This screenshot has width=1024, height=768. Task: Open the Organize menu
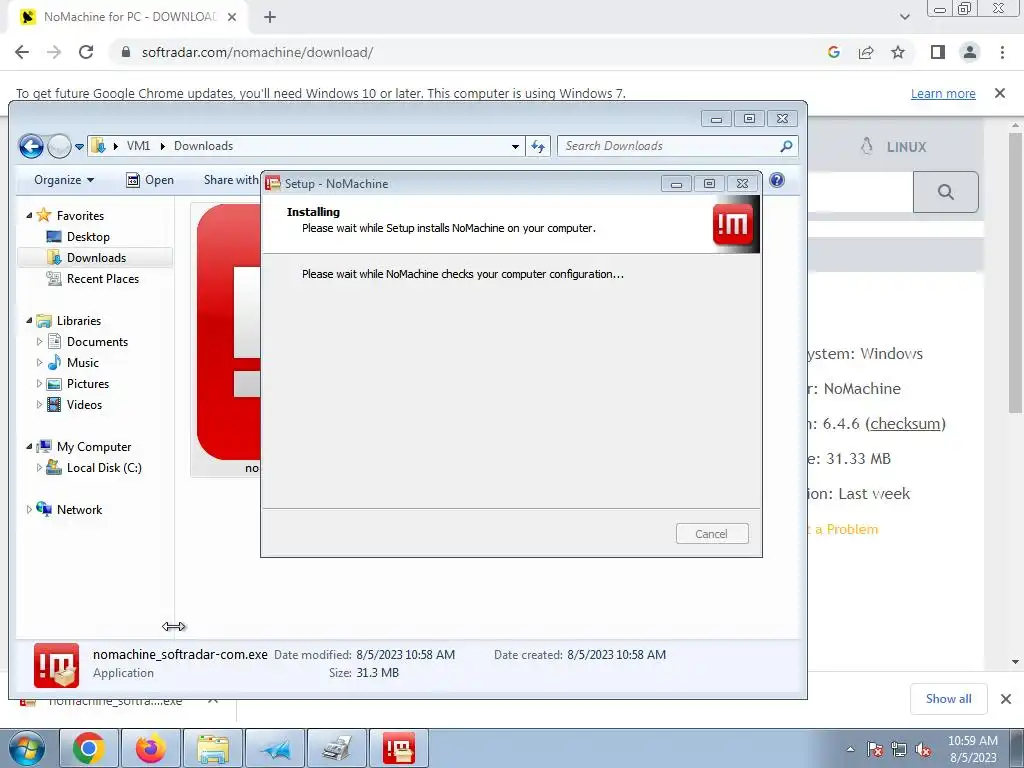point(64,180)
